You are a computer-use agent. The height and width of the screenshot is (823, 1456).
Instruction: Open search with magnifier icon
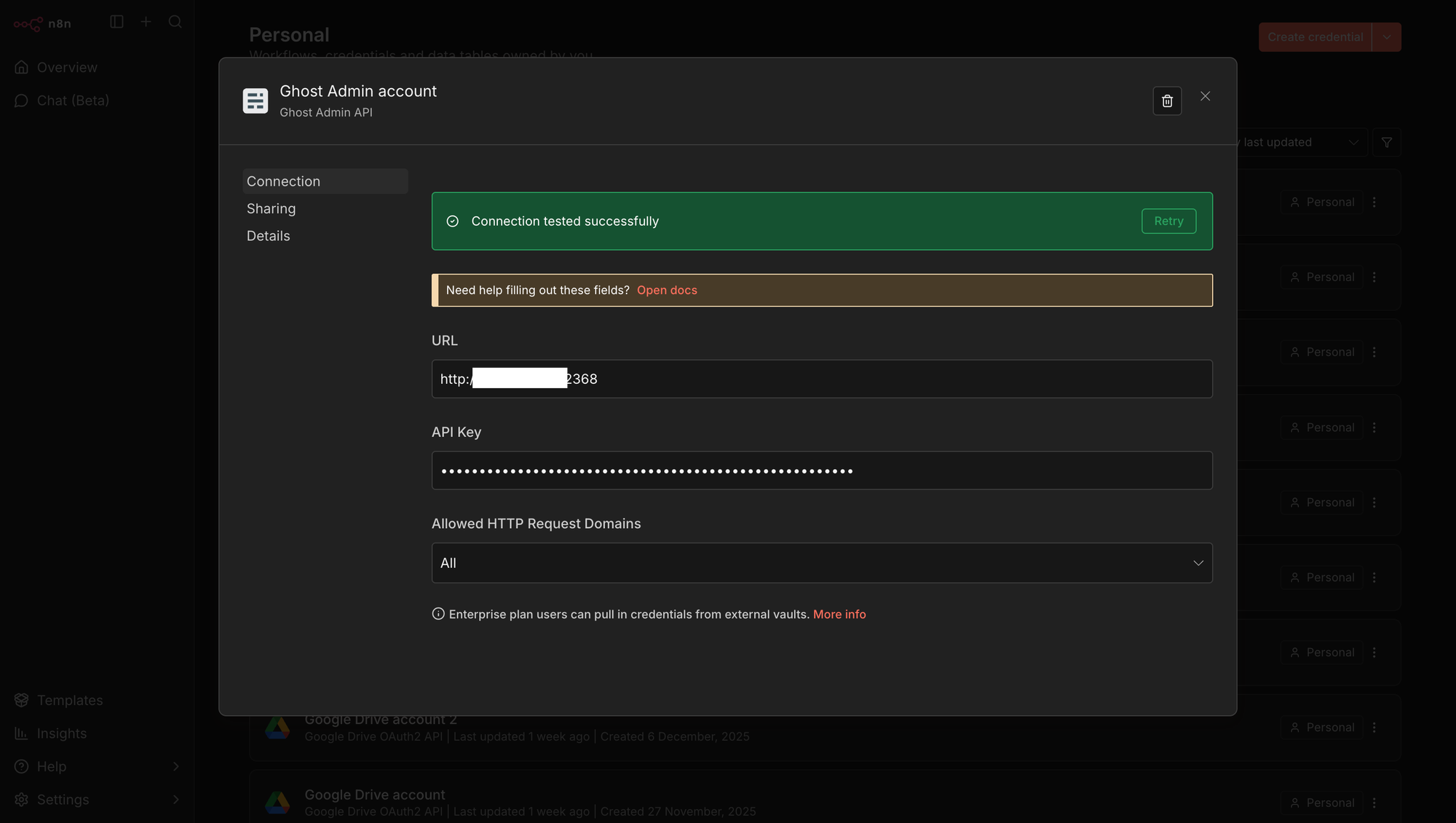175,22
